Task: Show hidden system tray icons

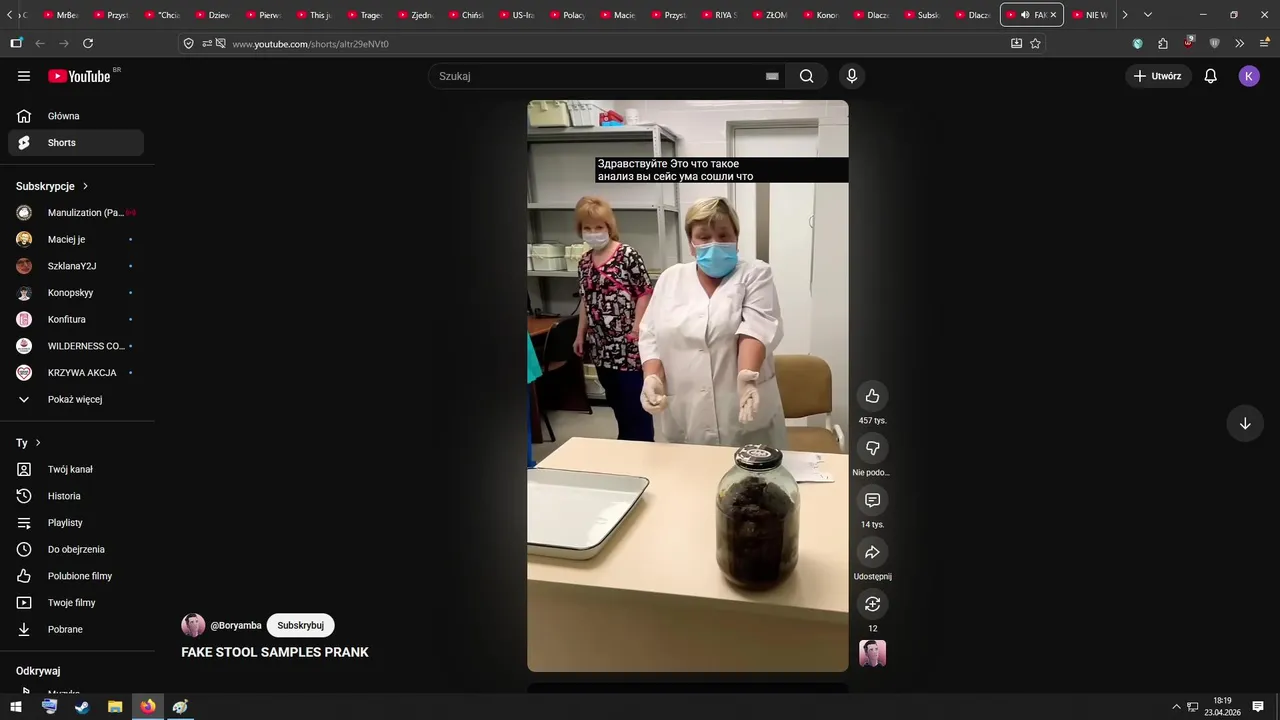Action: click(x=1176, y=707)
